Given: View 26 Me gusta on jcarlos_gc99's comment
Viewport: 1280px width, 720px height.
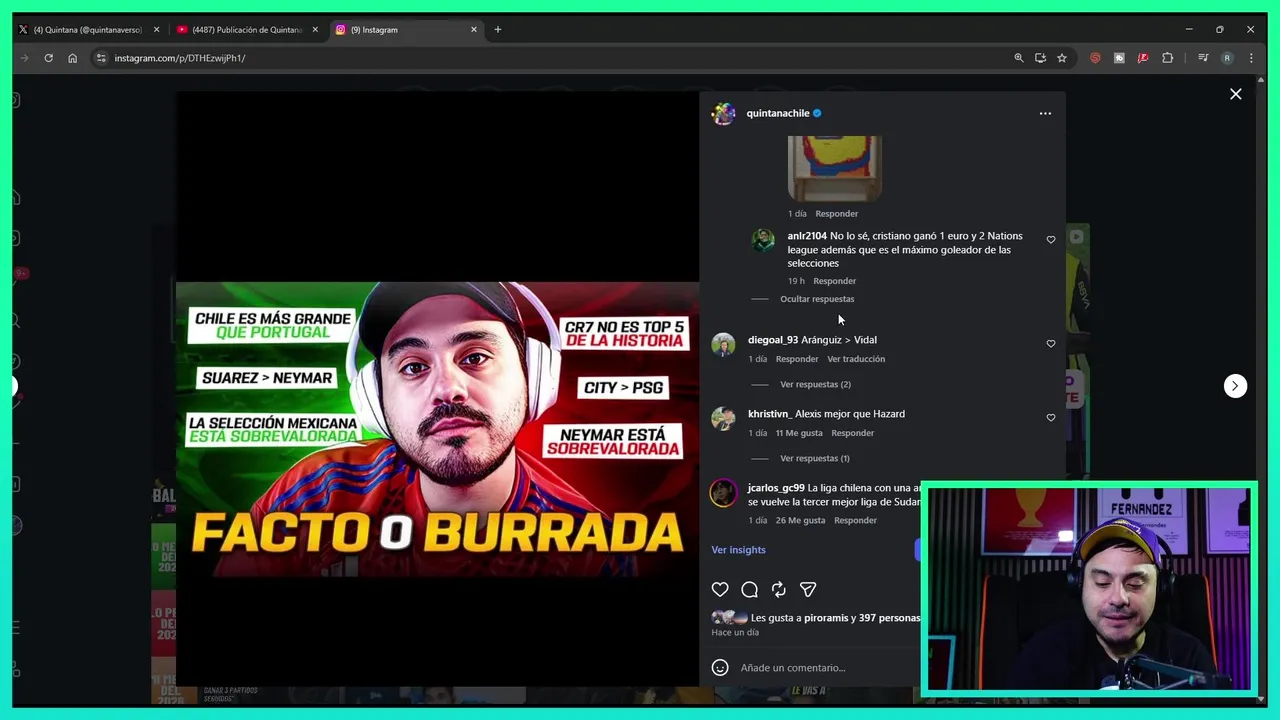Looking at the screenshot, I should click(800, 521).
